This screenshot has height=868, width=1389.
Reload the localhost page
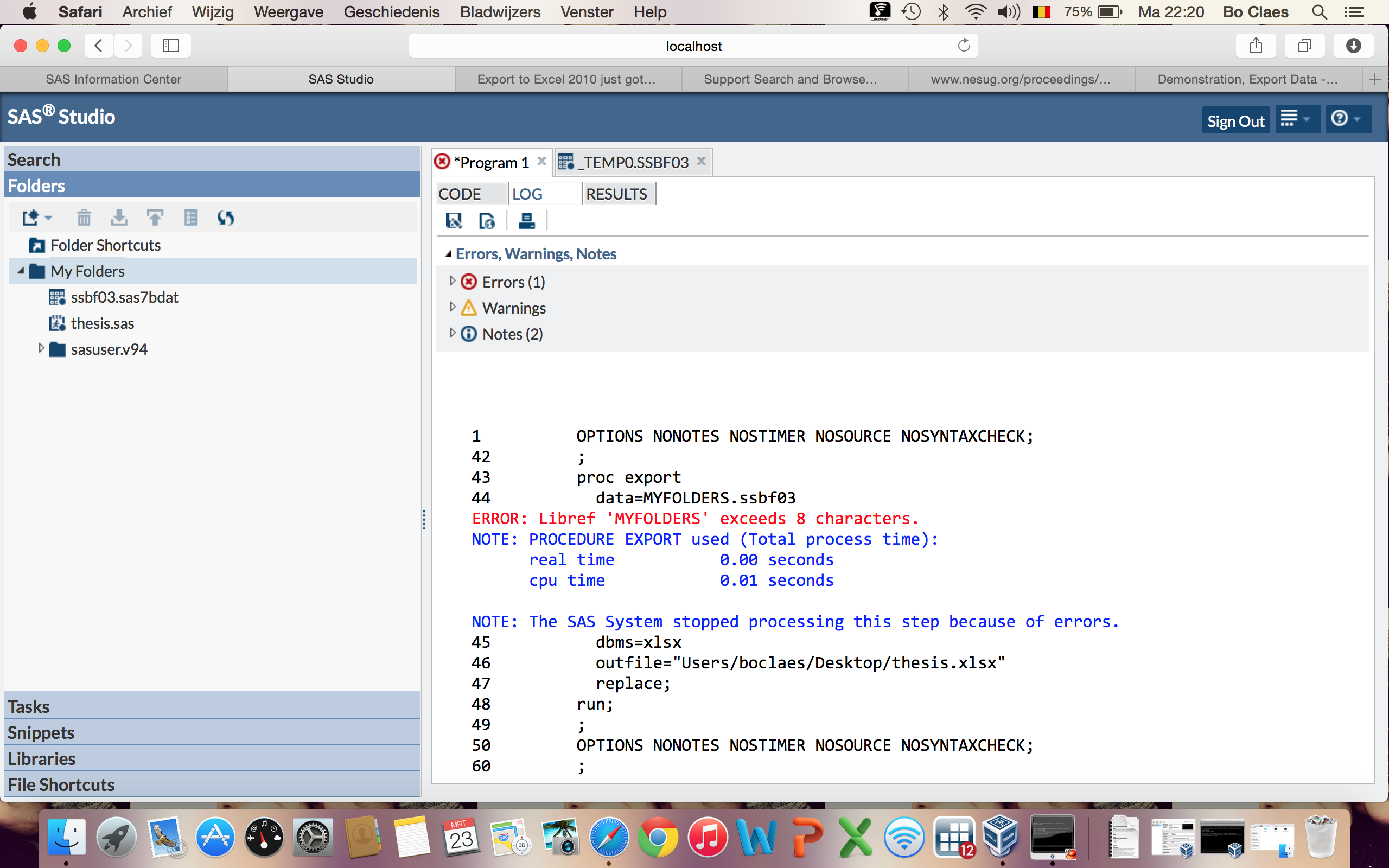click(964, 46)
